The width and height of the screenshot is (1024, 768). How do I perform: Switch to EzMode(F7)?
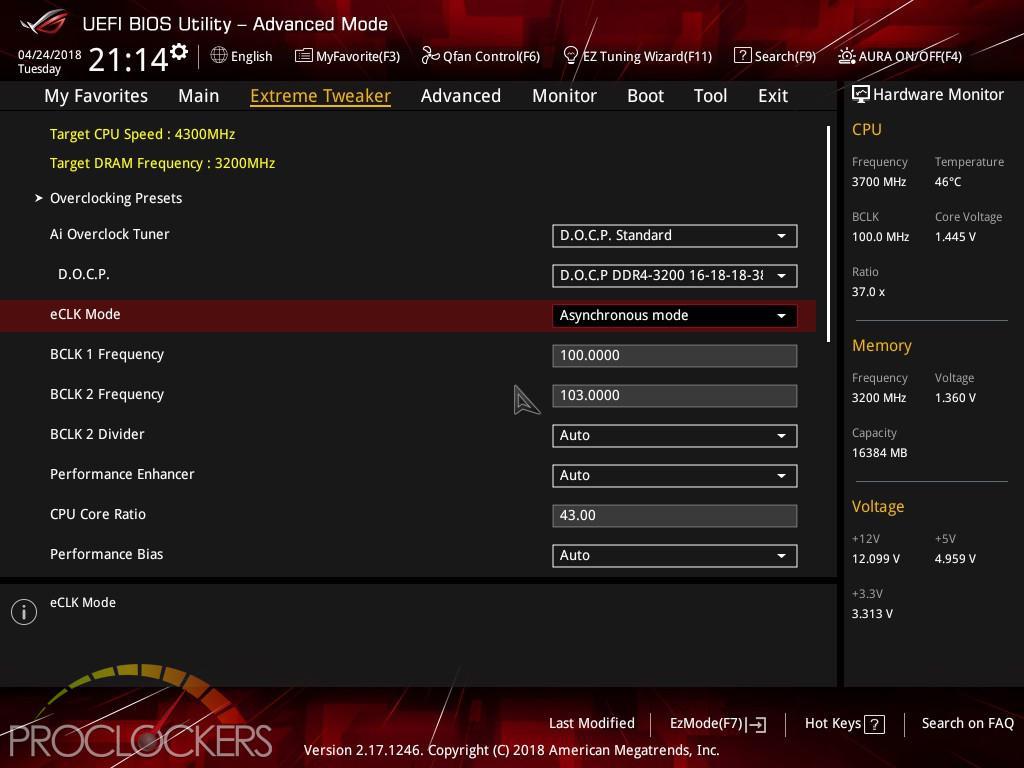coord(718,724)
